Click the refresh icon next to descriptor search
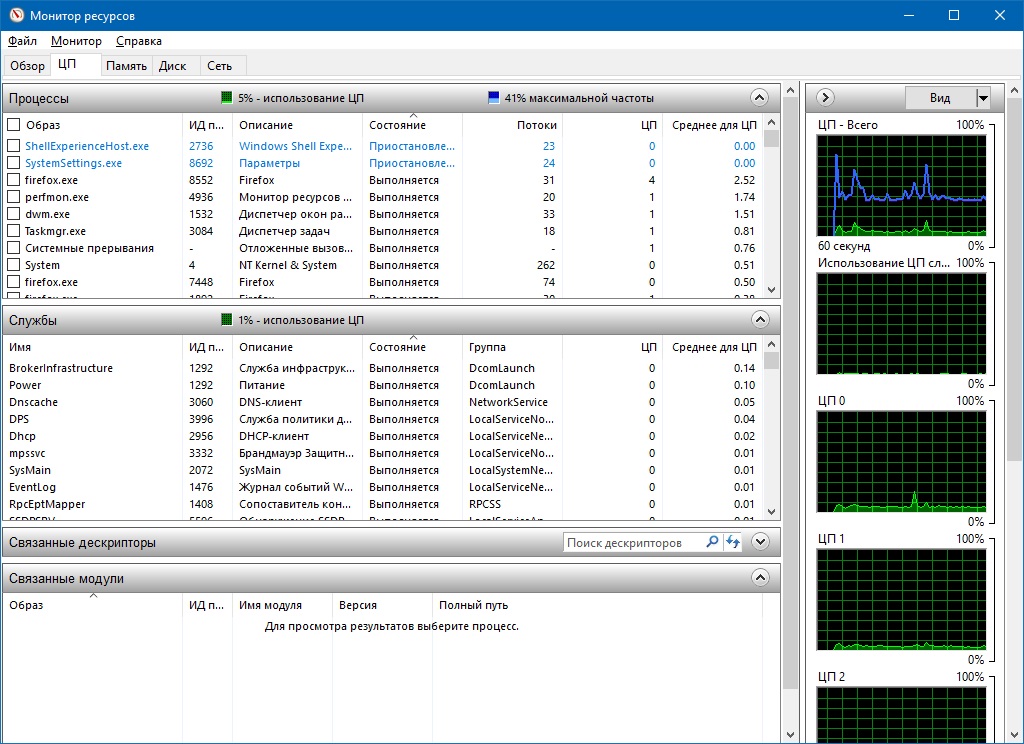 coord(733,542)
